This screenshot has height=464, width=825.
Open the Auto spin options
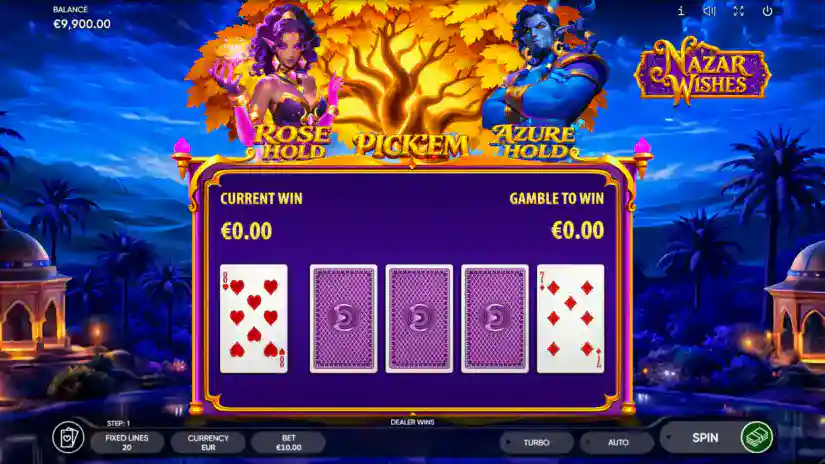coord(617,442)
